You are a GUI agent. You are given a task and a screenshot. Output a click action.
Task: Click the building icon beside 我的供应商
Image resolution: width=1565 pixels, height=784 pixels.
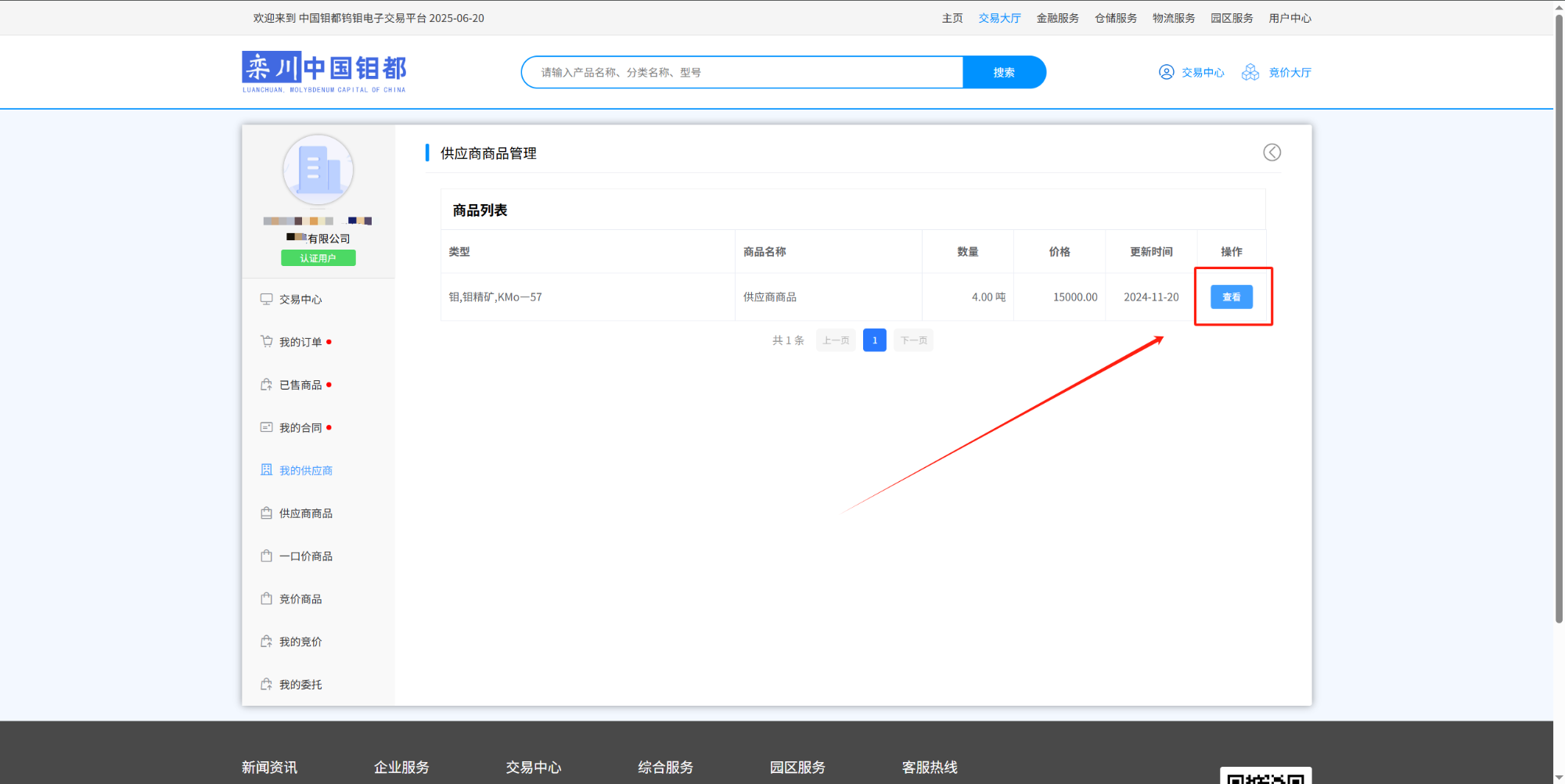(266, 470)
